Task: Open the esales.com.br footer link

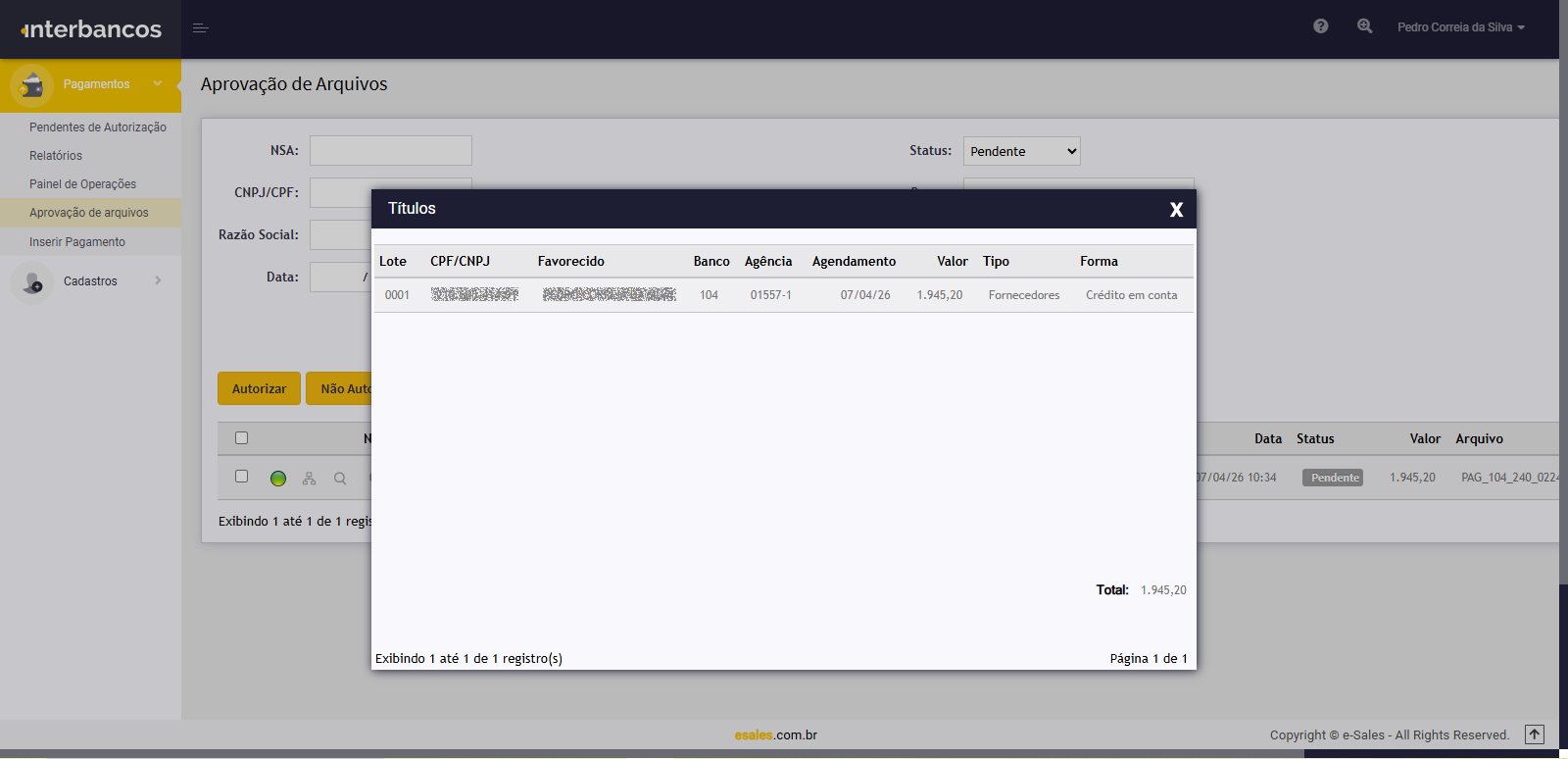Action: 775,734
